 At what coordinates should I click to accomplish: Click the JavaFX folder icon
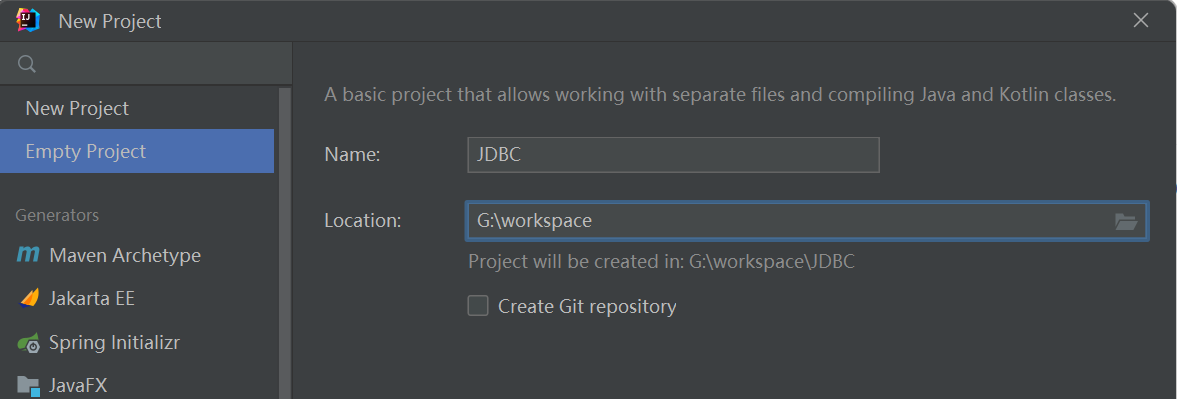pyautogui.click(x=29, y=386)
